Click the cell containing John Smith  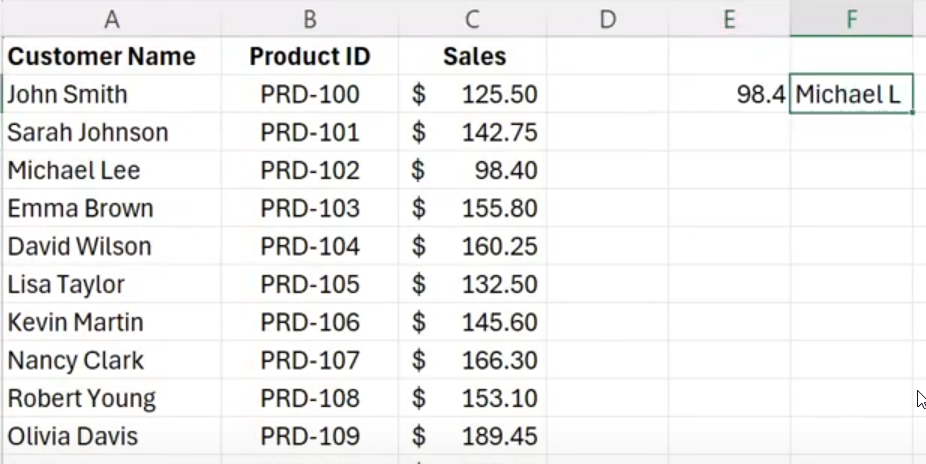pyautogui.click(x=68, y=95)
